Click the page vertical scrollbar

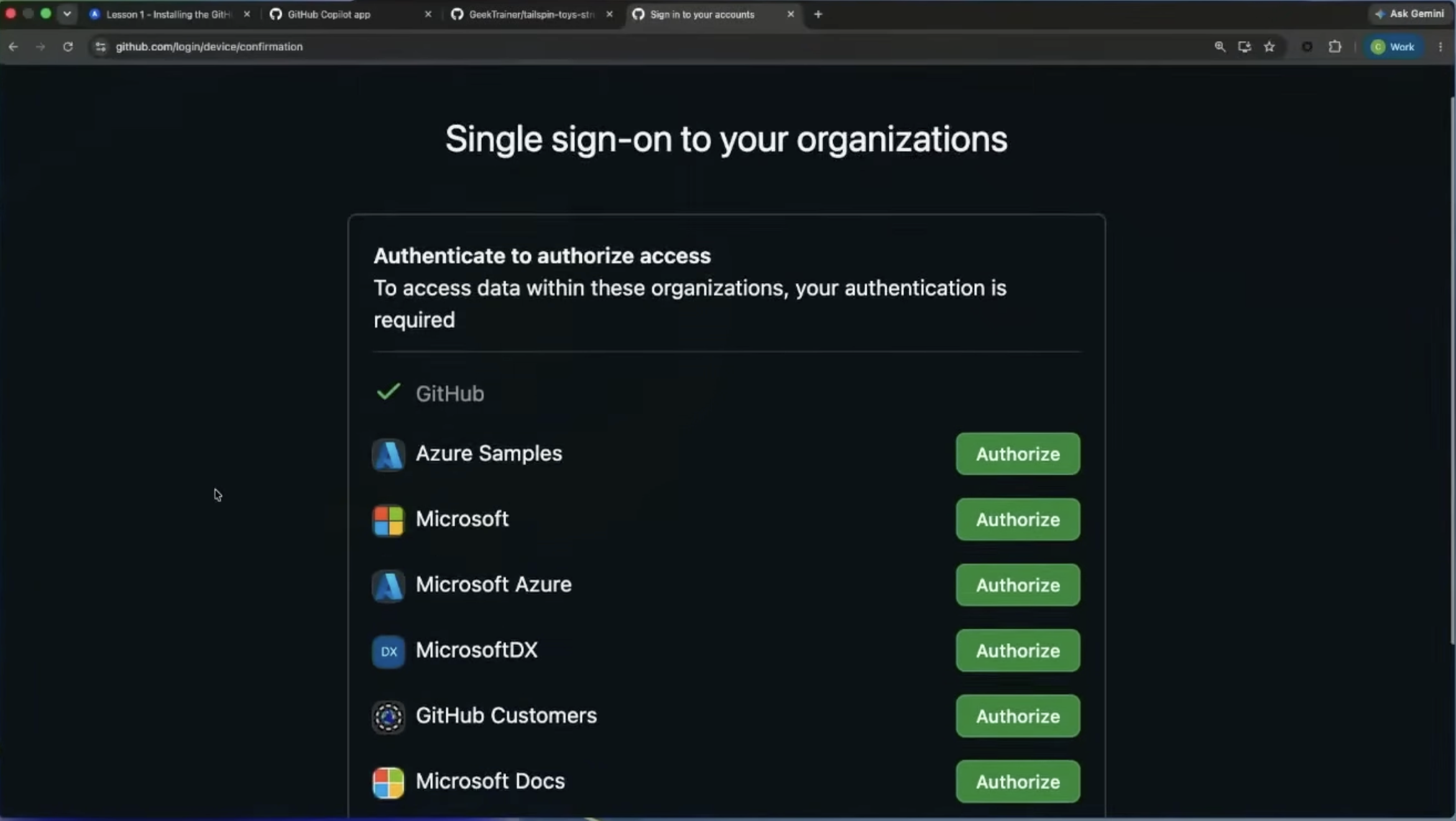1452,370
